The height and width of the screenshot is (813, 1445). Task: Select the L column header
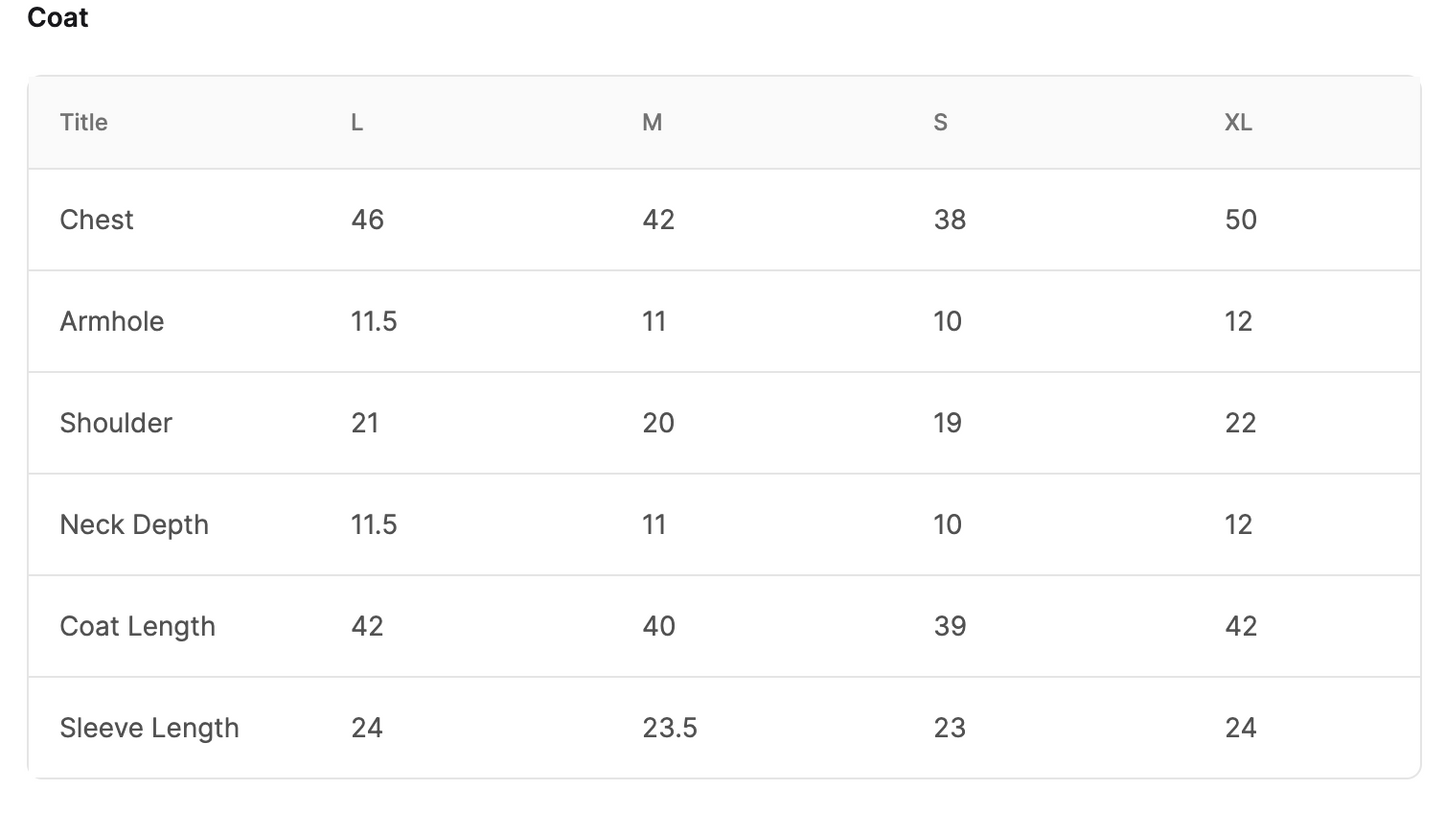(x=357, y=122)
